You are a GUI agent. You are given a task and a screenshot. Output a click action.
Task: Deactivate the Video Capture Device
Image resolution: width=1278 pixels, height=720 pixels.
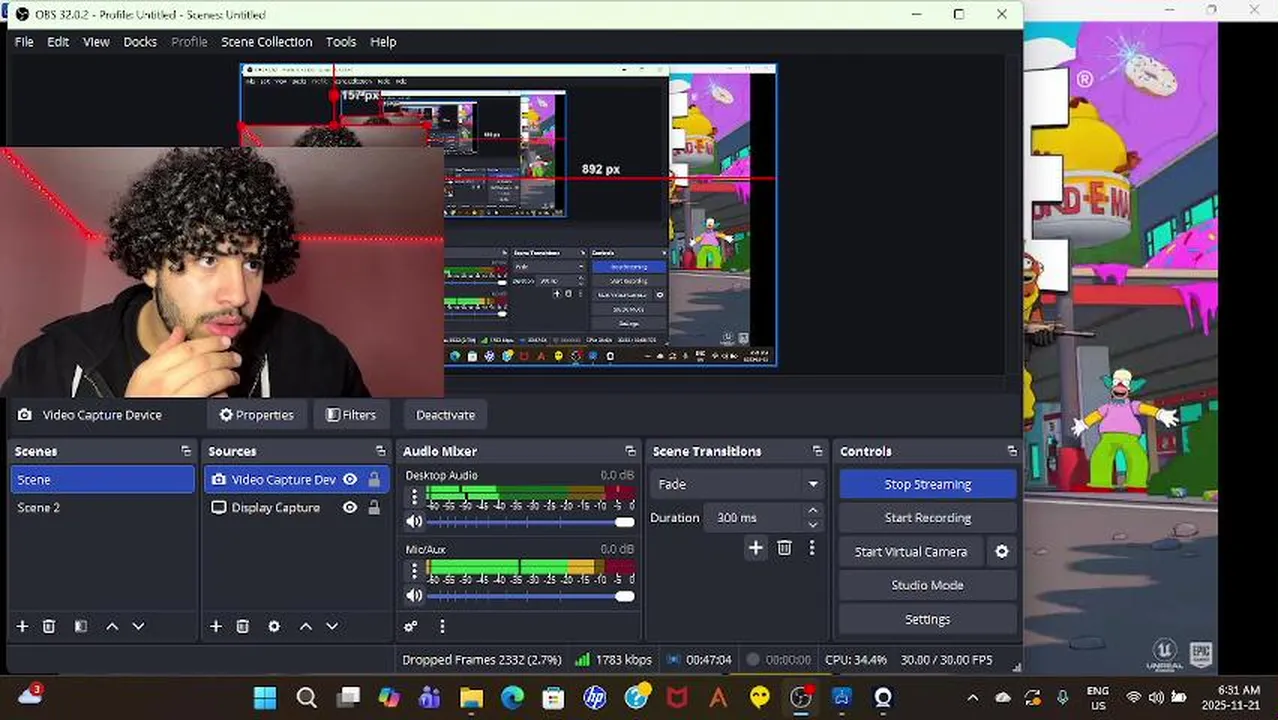[x=445, y=415]
